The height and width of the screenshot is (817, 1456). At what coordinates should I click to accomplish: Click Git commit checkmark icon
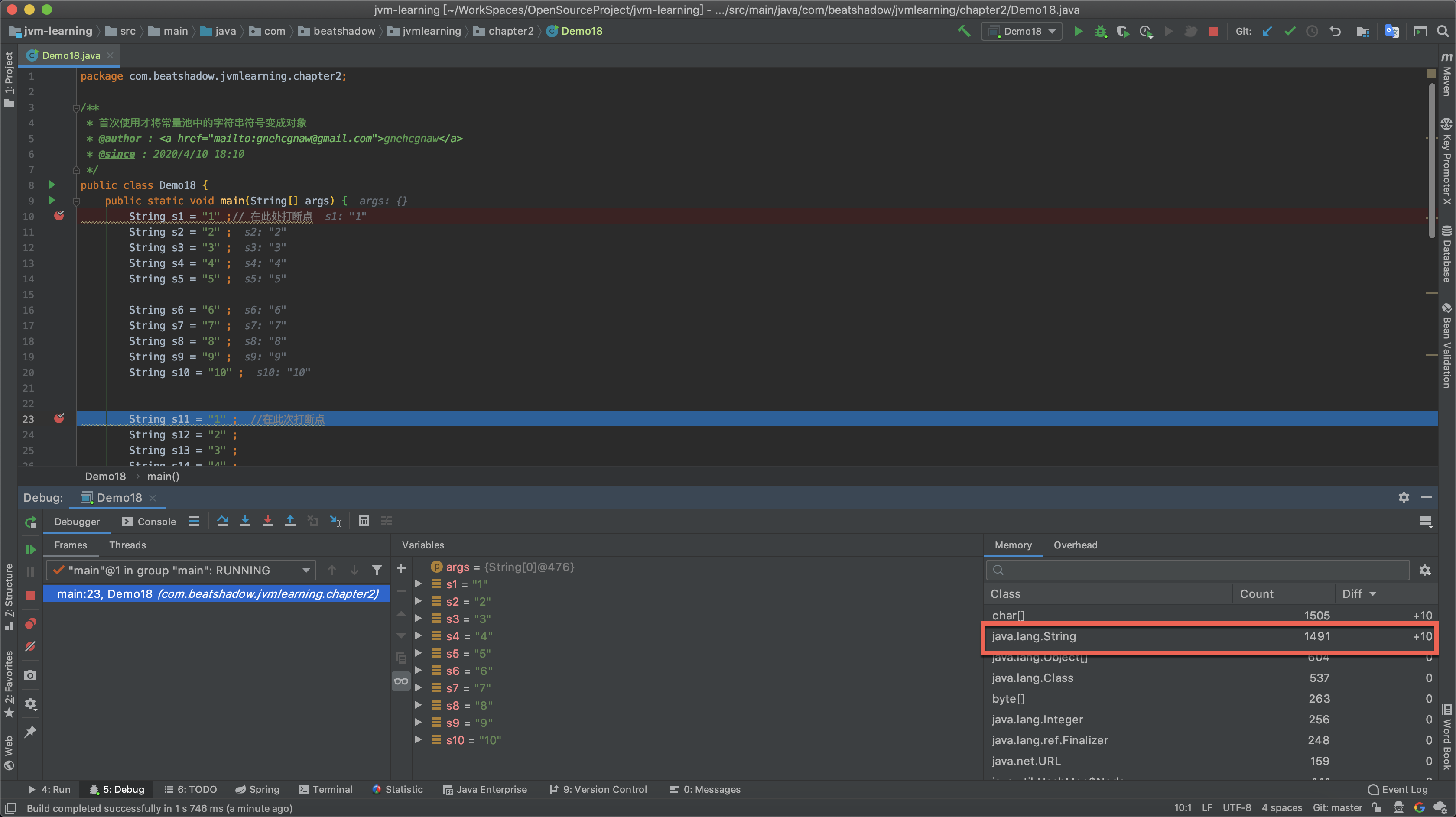click(1290, 31)
